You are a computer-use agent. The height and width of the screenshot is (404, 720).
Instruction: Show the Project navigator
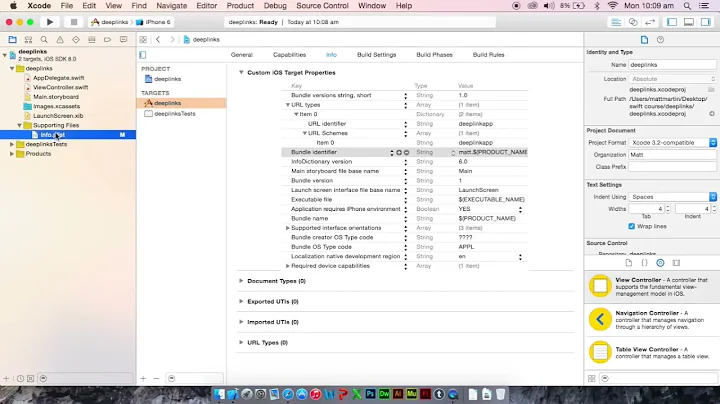[12, 39]
